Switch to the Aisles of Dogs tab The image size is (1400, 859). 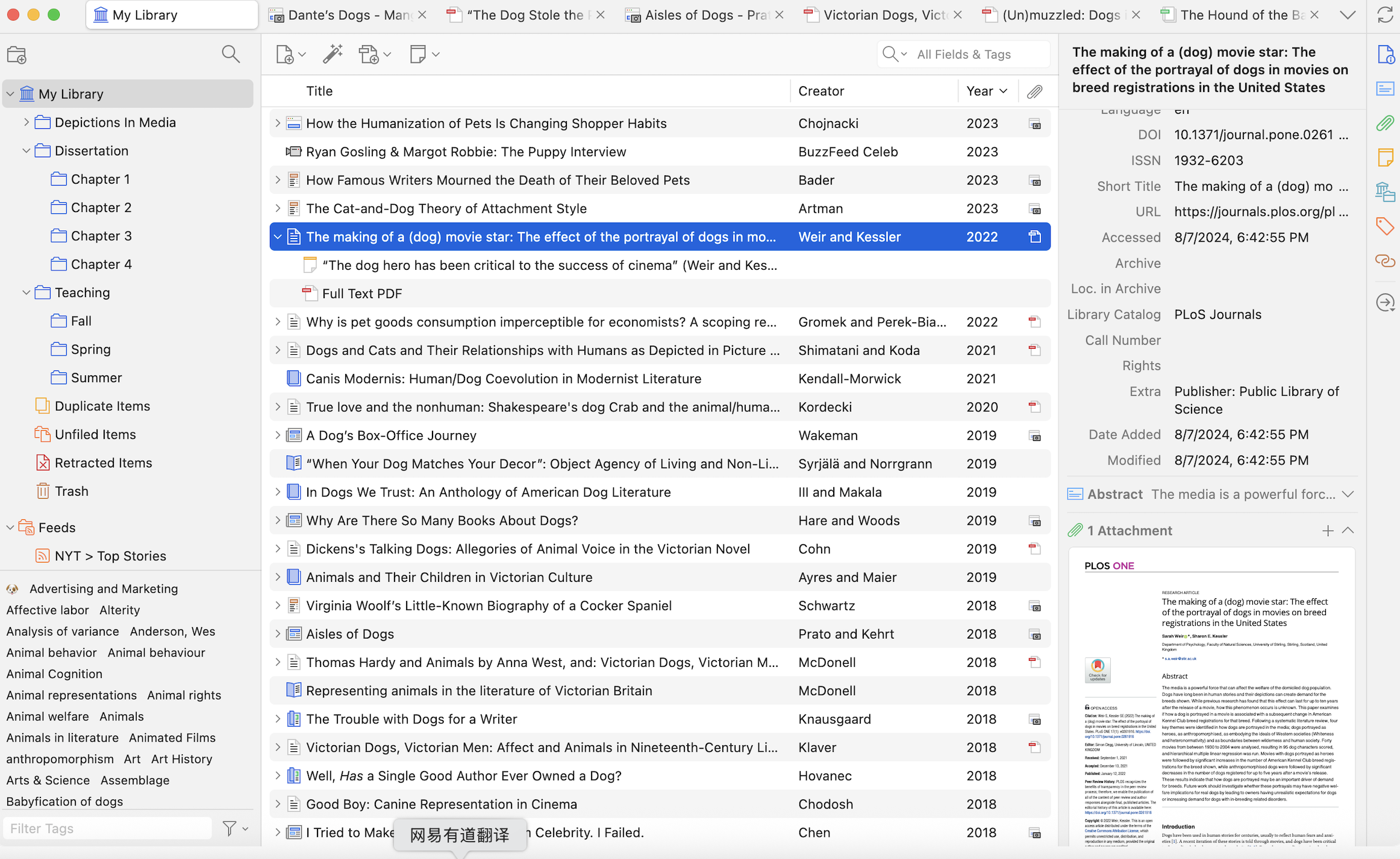point(705,15)
